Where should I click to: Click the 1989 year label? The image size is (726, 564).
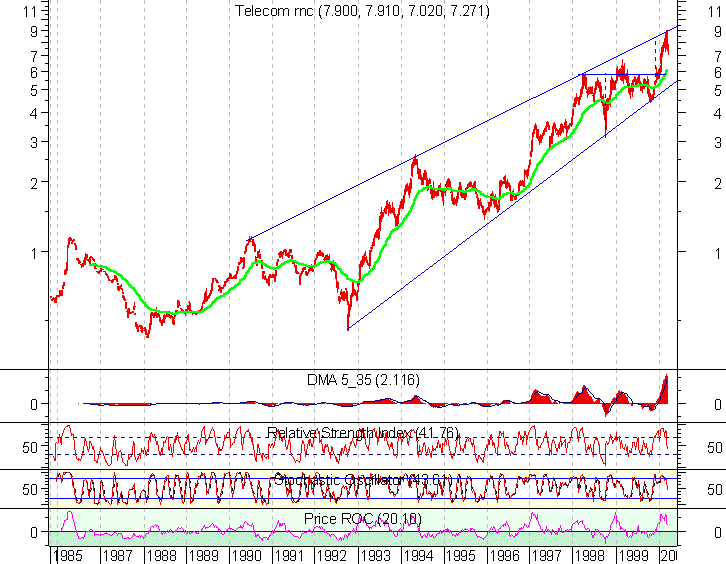[204, 555]
